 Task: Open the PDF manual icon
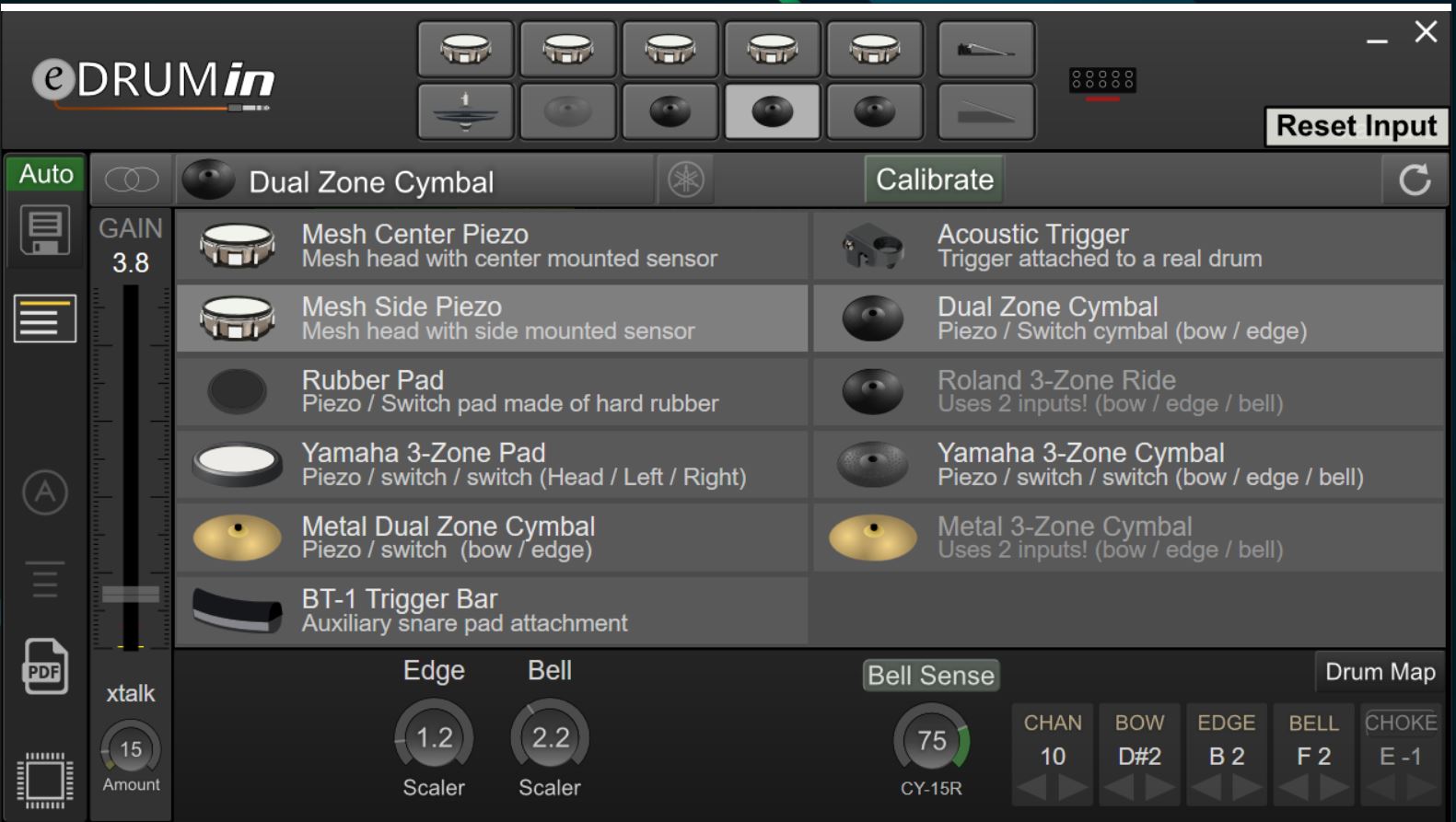tap(45, 666)
